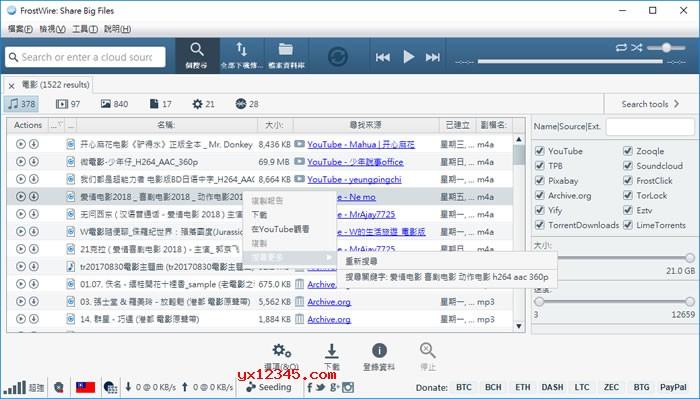This screenshot has width=700, height=399.
Task: Open the Search tab in the toolbar
Action: (197, 56)
